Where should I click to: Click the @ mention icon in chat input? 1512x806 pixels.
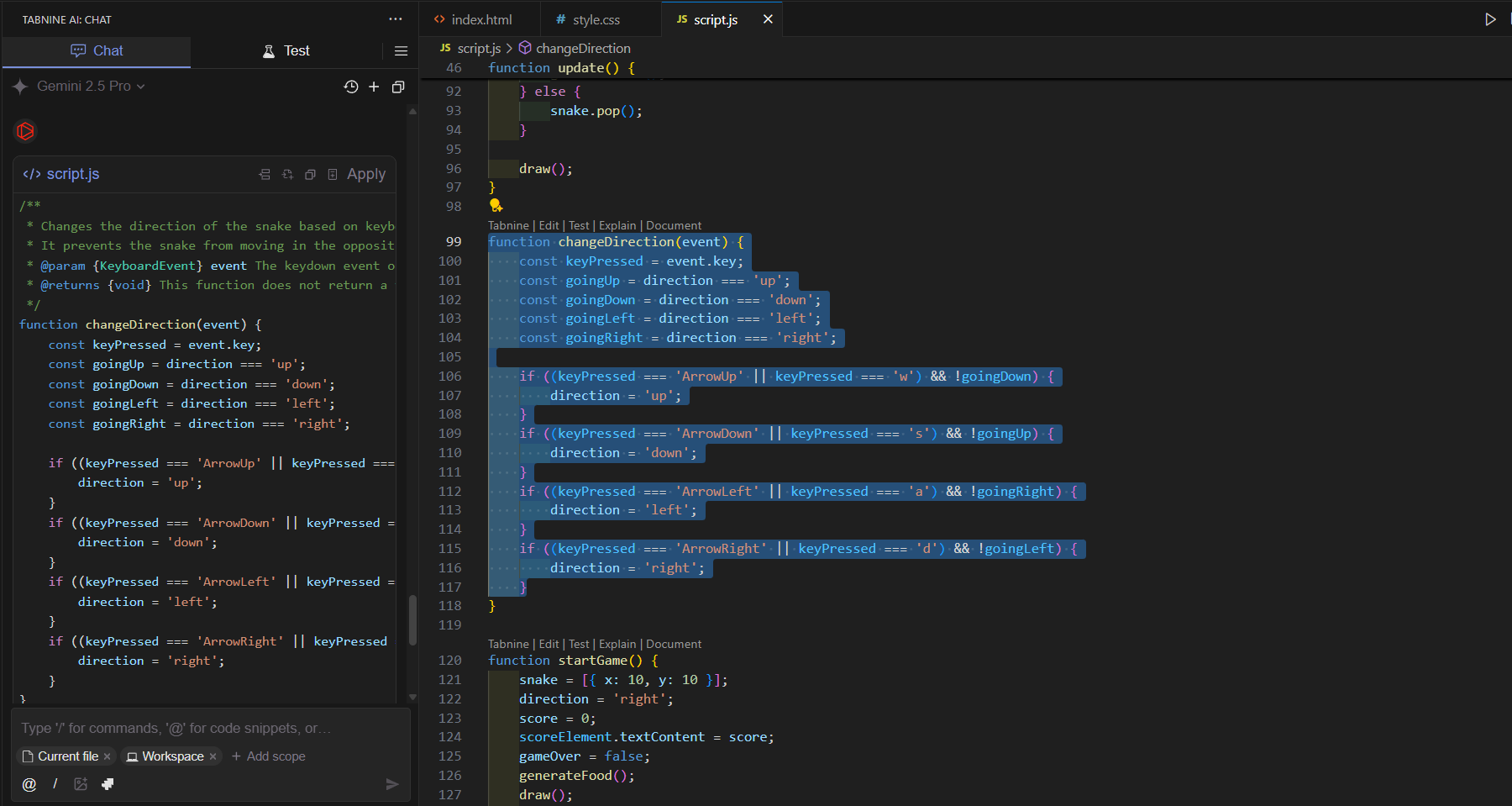coord(29,784)
